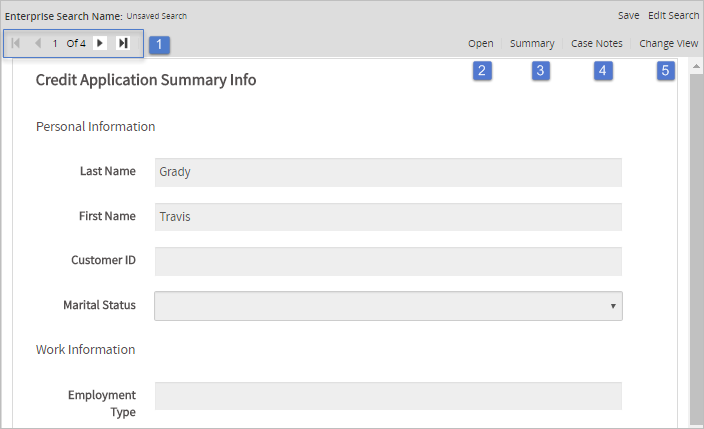Expand the Marital Status dropdown
This screenshot has width=704, height=429.
tap(388, 306)
